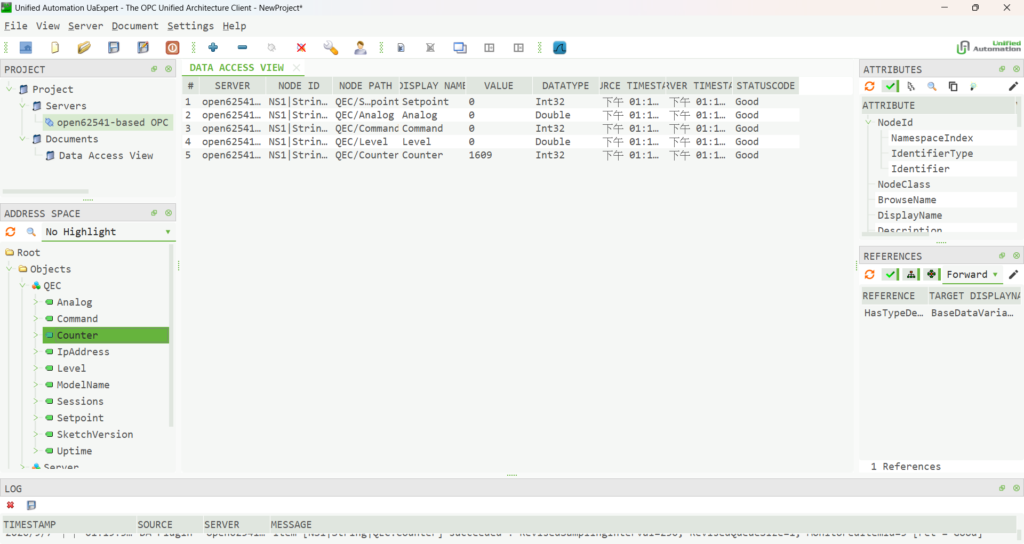Open the View menu
Screen dimensions: 1024x544
(48, 26)
